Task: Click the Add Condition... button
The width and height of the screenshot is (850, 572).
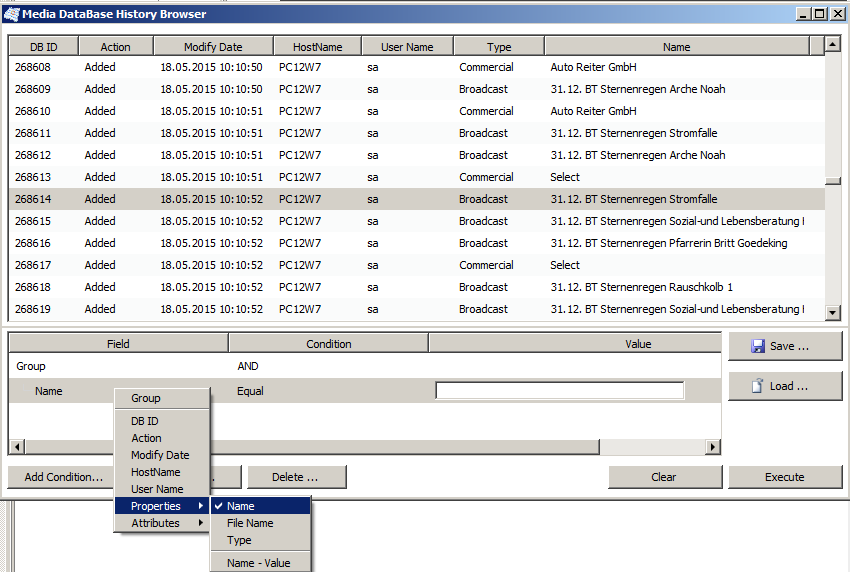Action: 62,477
